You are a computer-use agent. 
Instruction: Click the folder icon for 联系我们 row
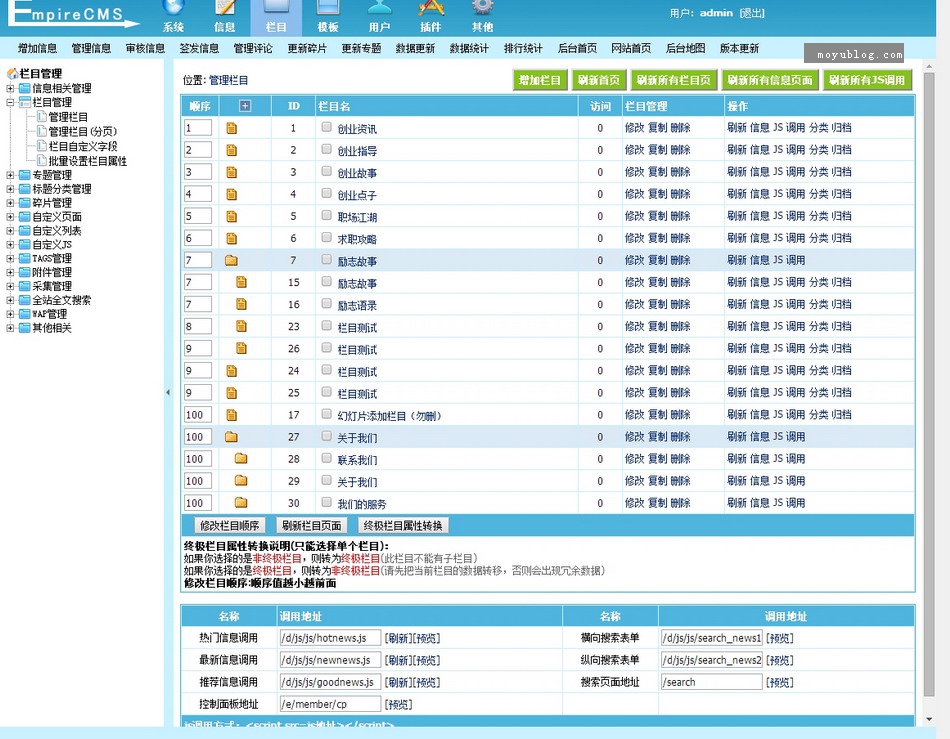241,459
